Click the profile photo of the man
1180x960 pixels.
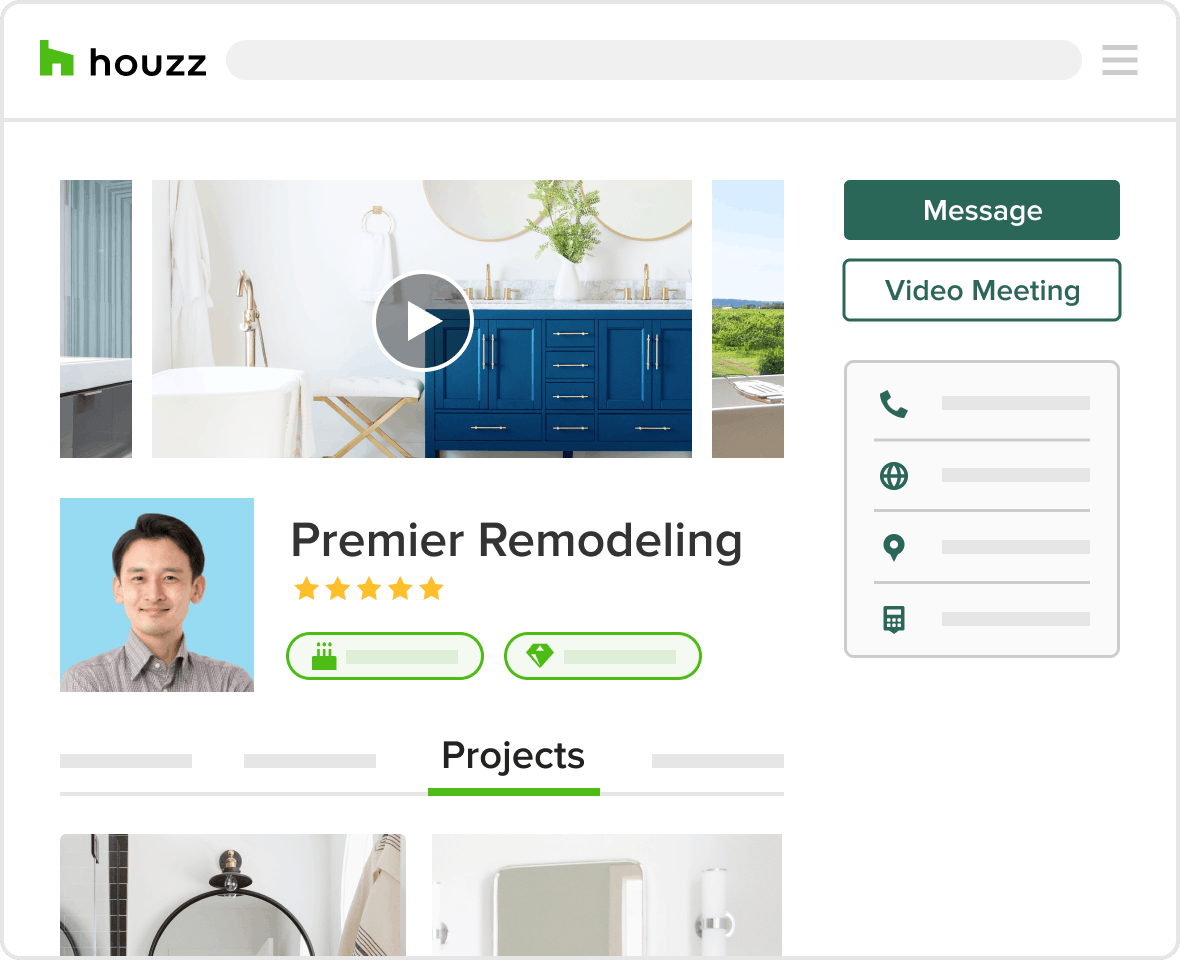click(157, 594)
